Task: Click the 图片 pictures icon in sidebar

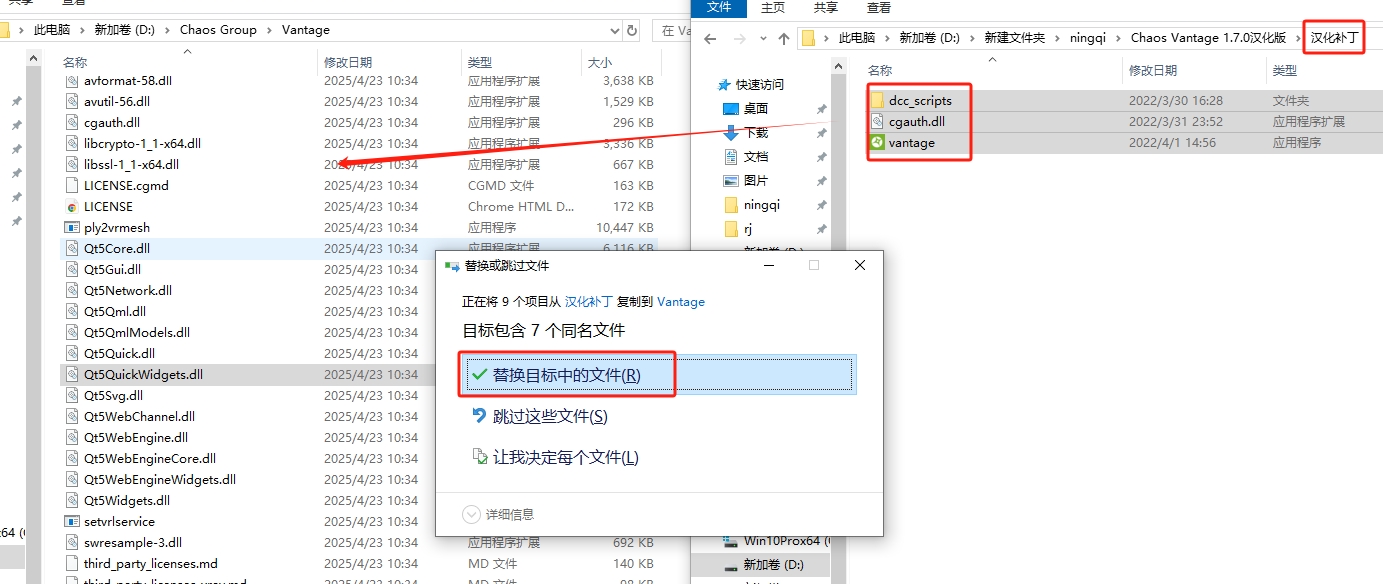Action: click(x=731, y=180)
